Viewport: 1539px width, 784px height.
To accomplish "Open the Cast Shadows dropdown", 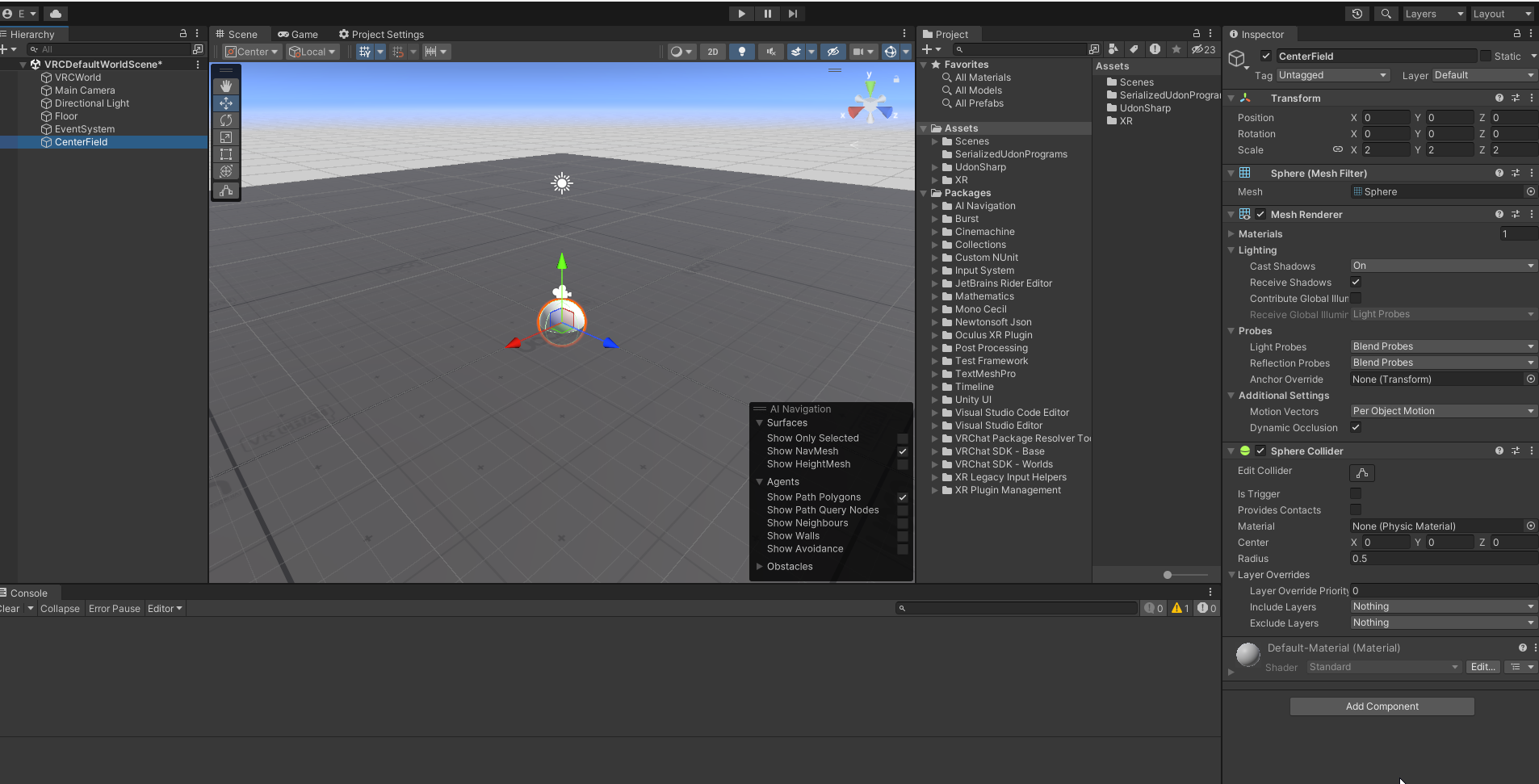I will click(1442, 266).
